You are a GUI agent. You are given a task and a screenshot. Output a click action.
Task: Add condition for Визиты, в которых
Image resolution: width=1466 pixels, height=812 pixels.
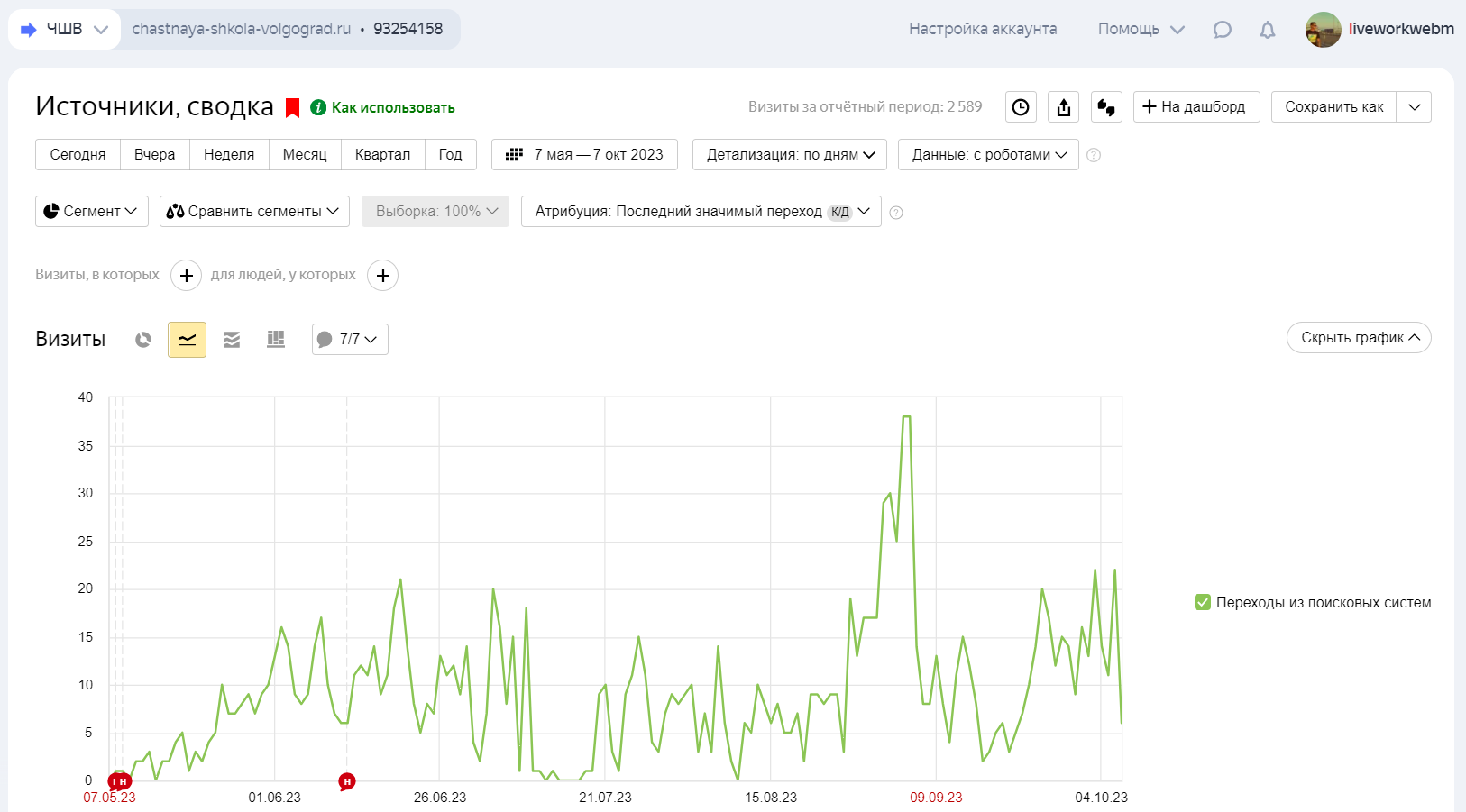tap(186, 275)
